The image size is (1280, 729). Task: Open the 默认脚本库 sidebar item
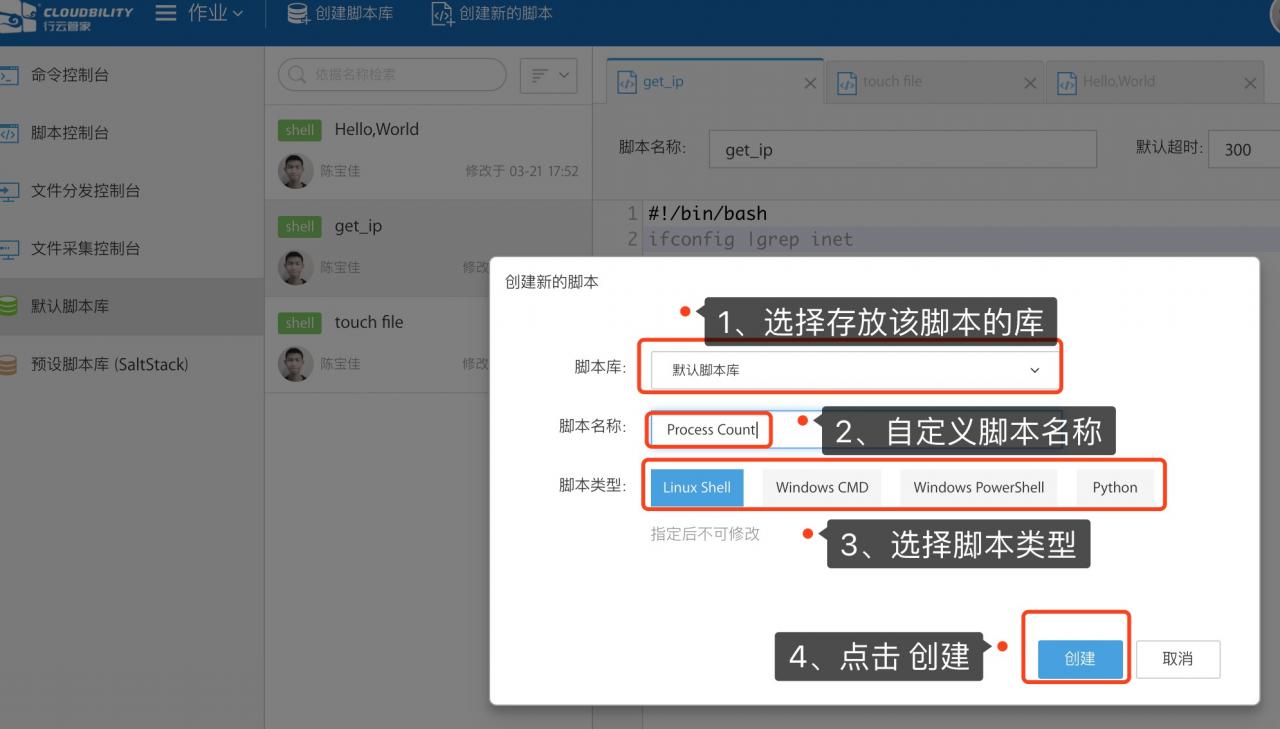(70, 307)
